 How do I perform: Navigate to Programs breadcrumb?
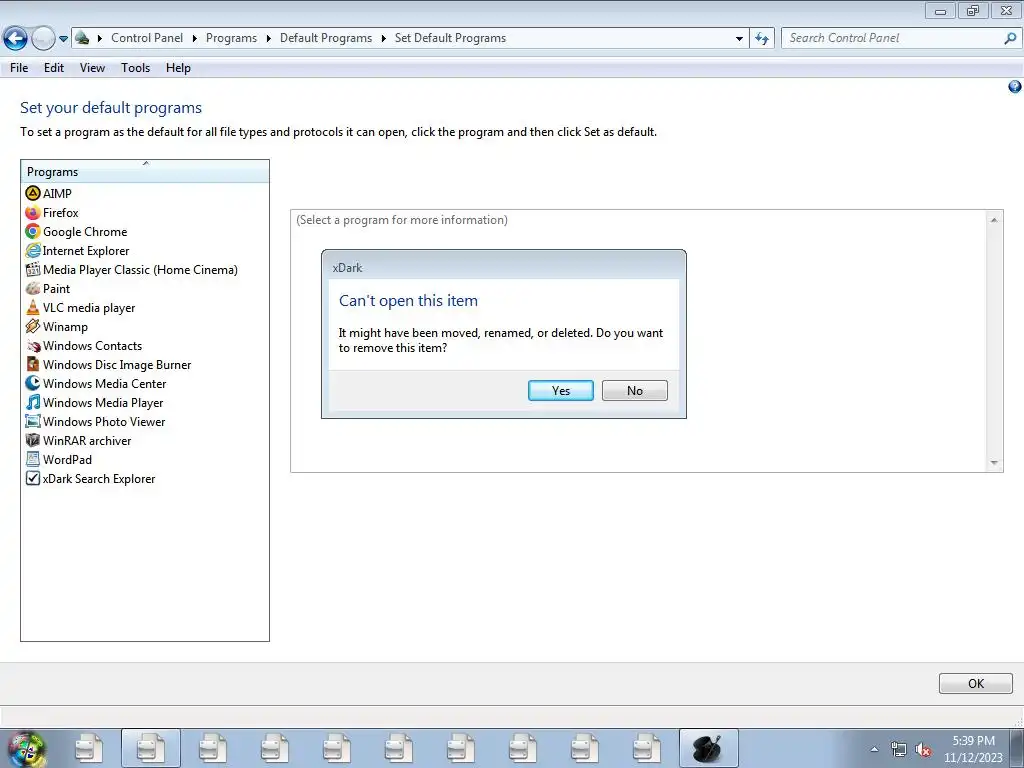(x=231, y=38)
